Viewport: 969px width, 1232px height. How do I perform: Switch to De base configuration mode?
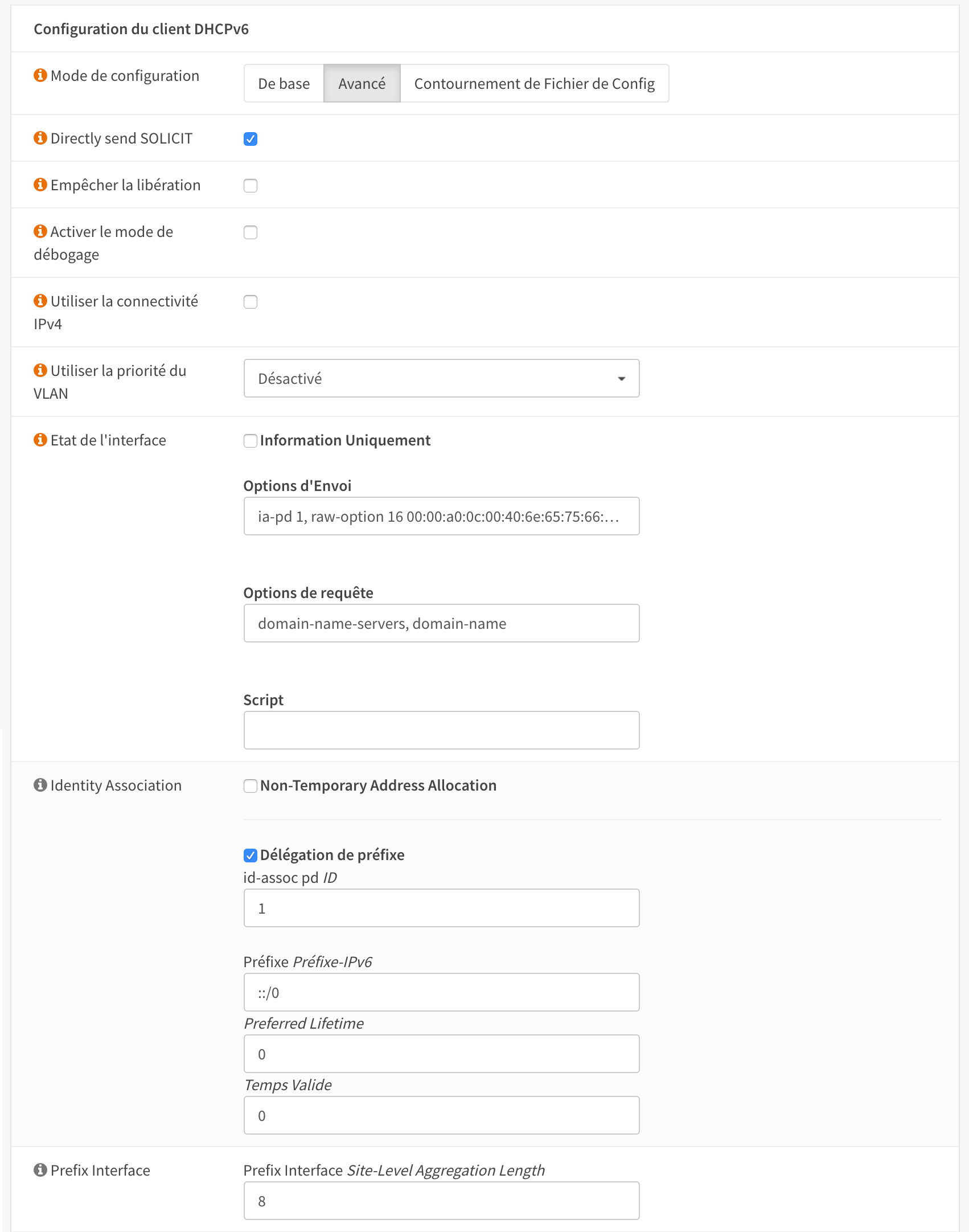pos(284,84)
